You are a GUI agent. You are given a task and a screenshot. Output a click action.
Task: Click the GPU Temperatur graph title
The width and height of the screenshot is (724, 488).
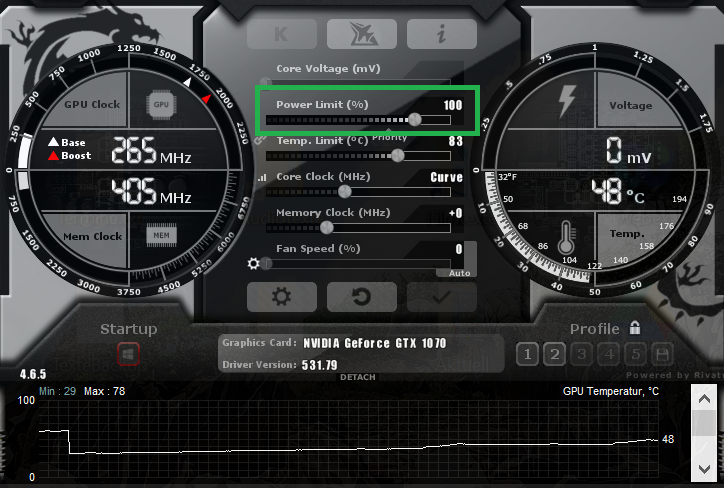point(610,392)
